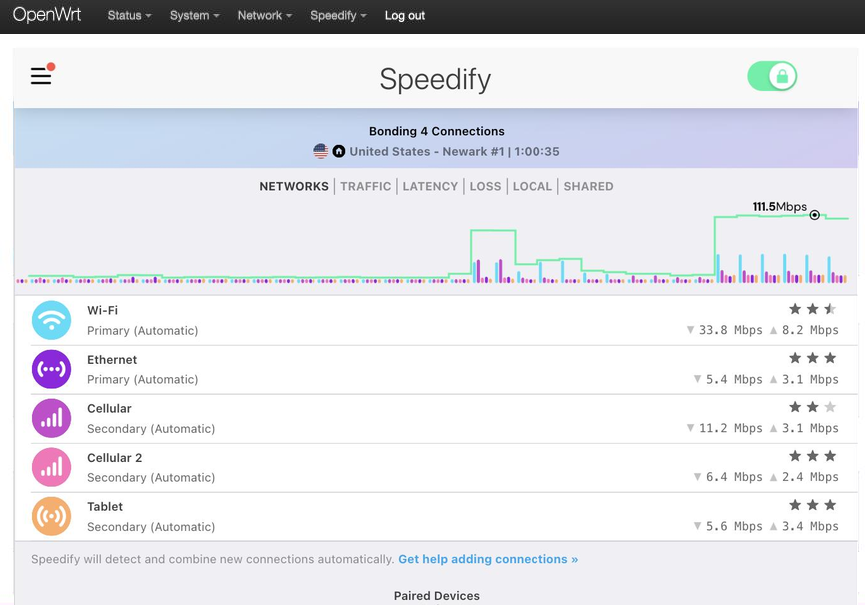Click the Paired Devices heading

click(436, 596)
